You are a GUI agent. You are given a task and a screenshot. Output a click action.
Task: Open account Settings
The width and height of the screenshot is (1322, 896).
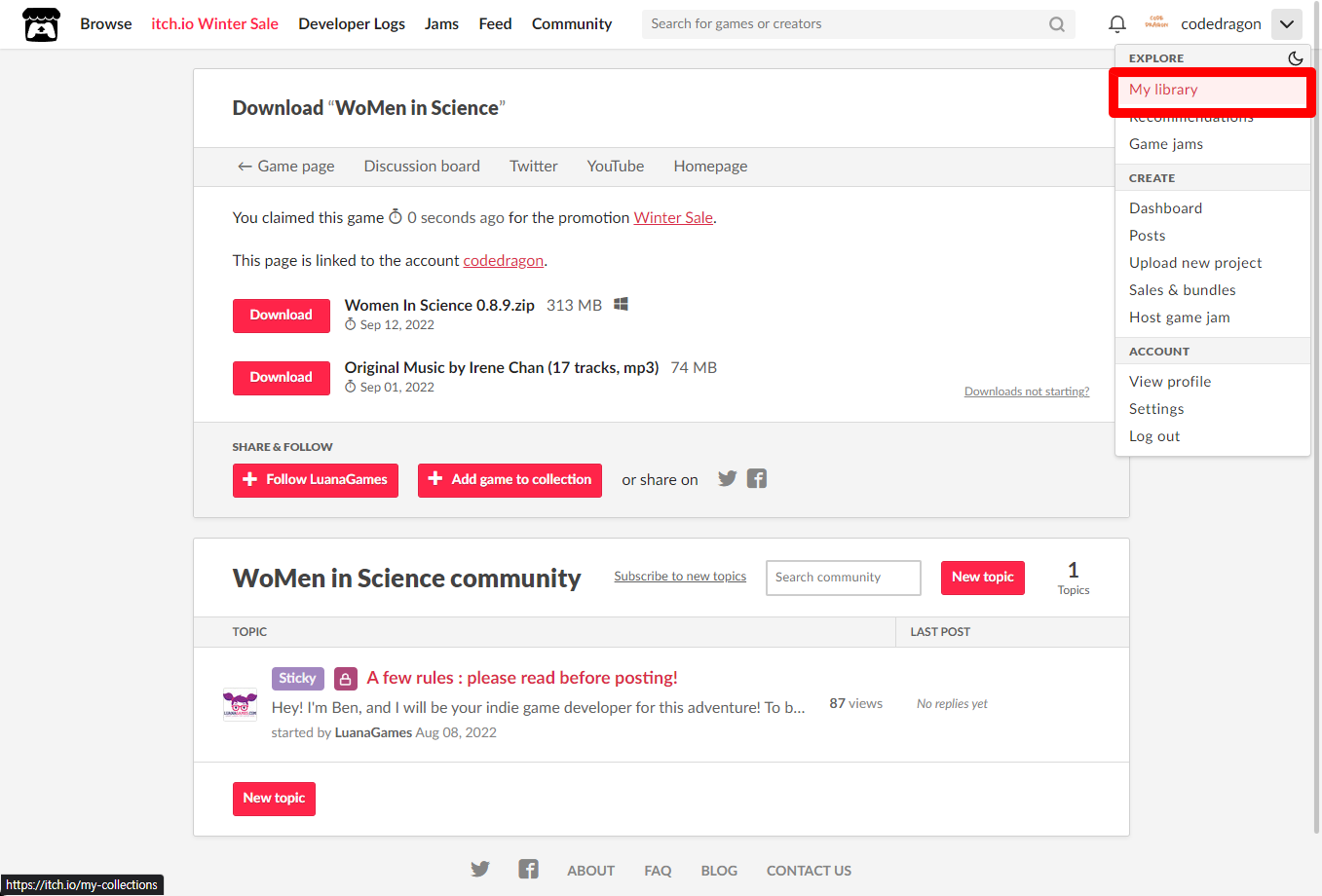1212,409
